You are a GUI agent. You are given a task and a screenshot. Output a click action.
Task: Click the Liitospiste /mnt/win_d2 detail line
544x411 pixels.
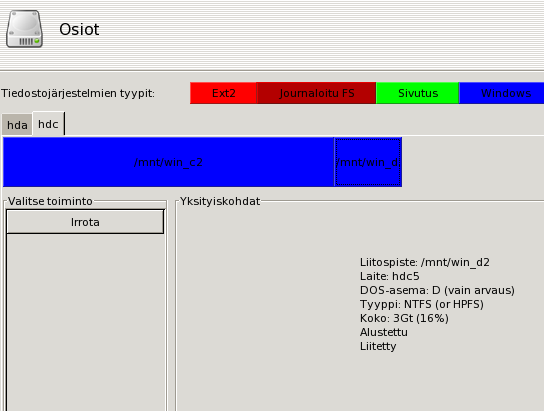point(425,262)
